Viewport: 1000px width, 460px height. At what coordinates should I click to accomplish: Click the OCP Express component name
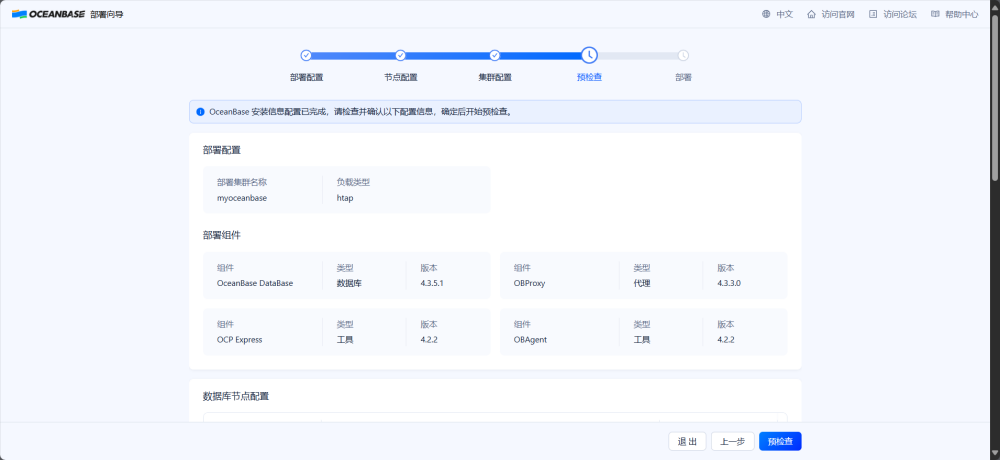[239, 339]
